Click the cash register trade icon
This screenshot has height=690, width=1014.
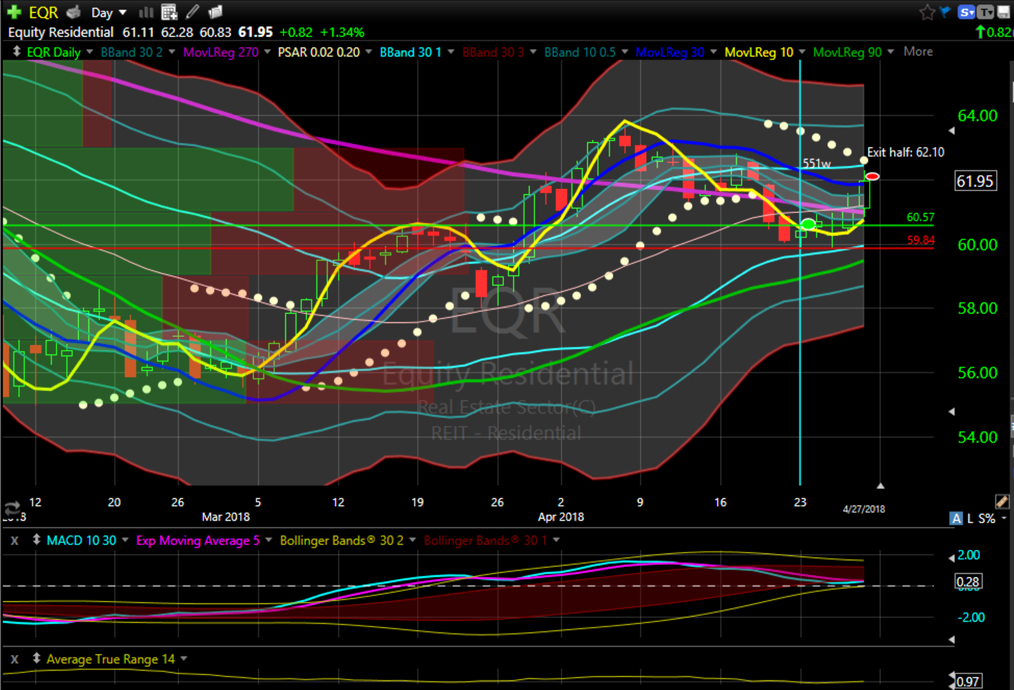pyautogui.click(x=74, y=12)
